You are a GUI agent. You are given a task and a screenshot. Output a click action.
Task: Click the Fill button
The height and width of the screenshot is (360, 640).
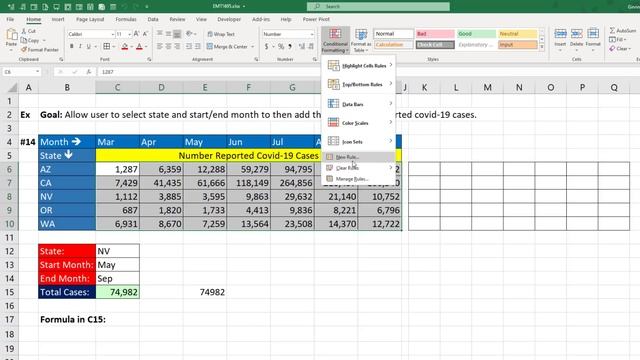click(x=617, y=40)
